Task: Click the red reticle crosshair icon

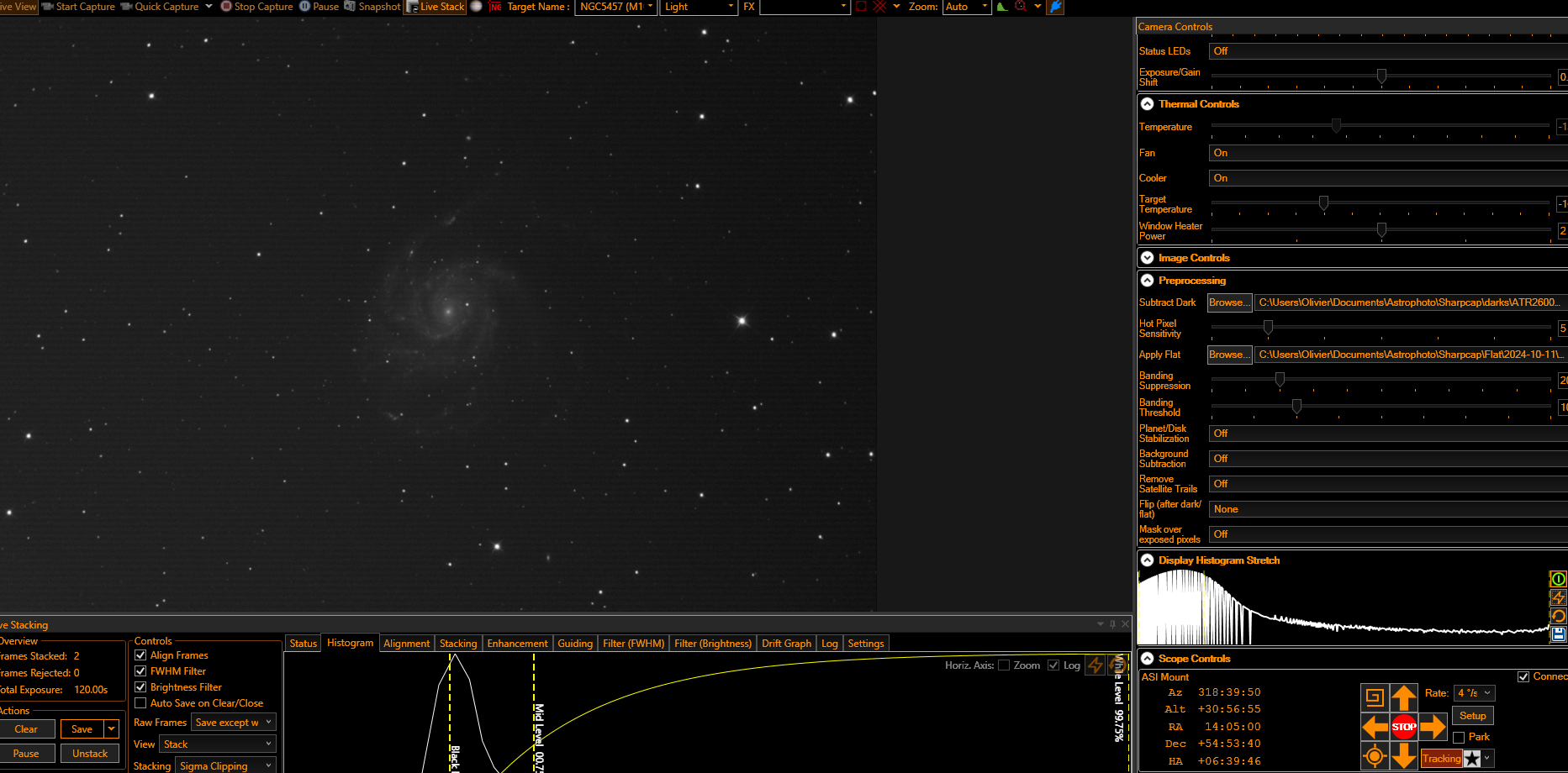Action: click(879, 7)
